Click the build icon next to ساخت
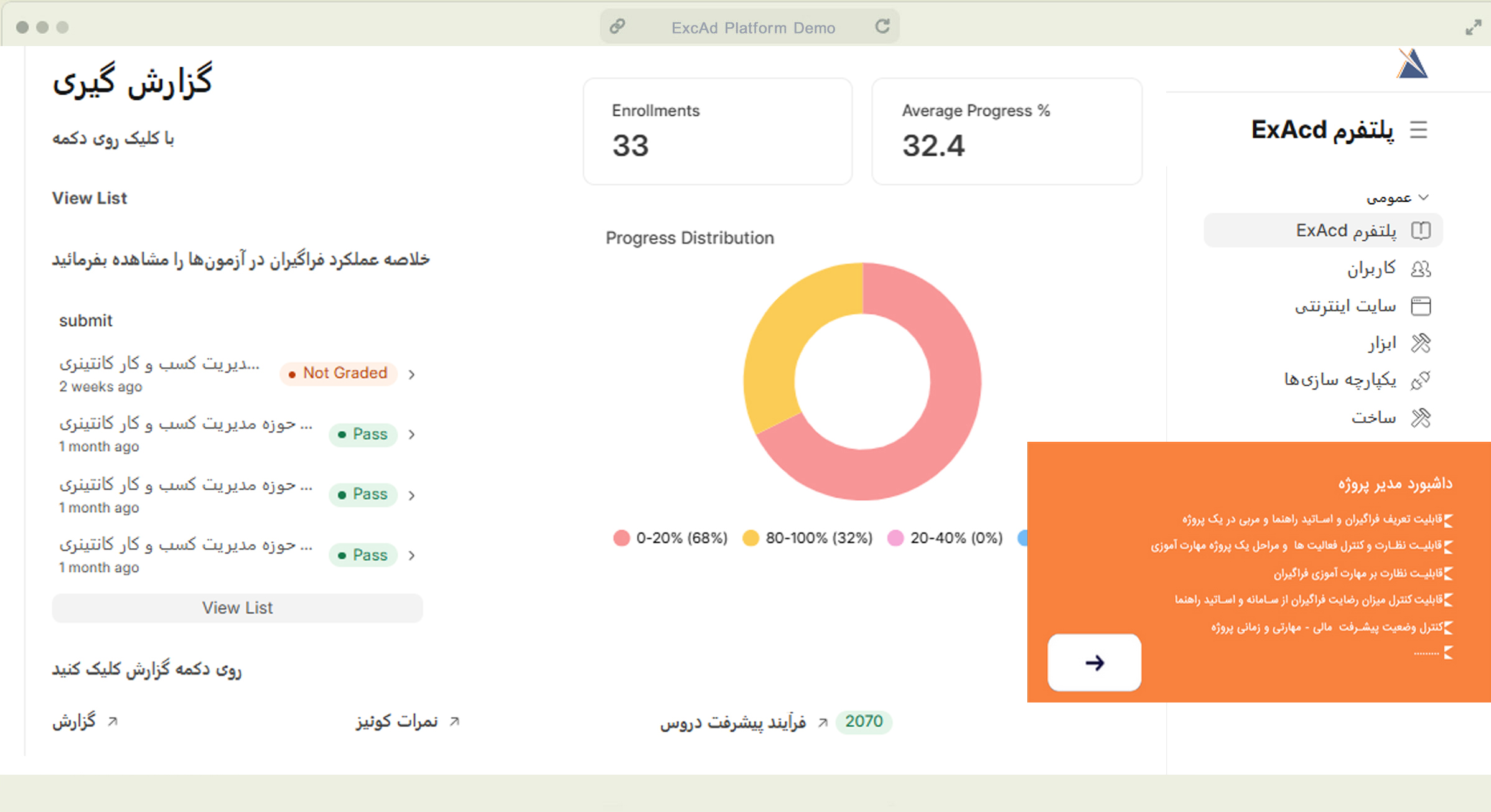This screenshot has width=1491, height=812. click(1421, 418)
